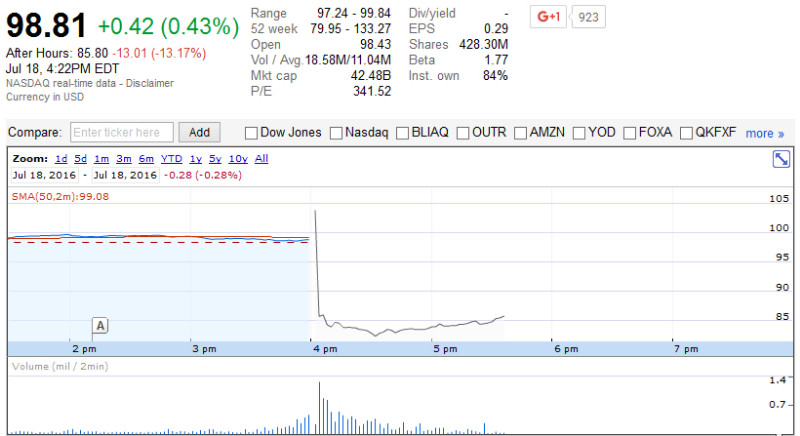Viewport: 800px width, 436px height.
Task: Focus the 'Enter ticker here' field
Action: tap(122, 133)
